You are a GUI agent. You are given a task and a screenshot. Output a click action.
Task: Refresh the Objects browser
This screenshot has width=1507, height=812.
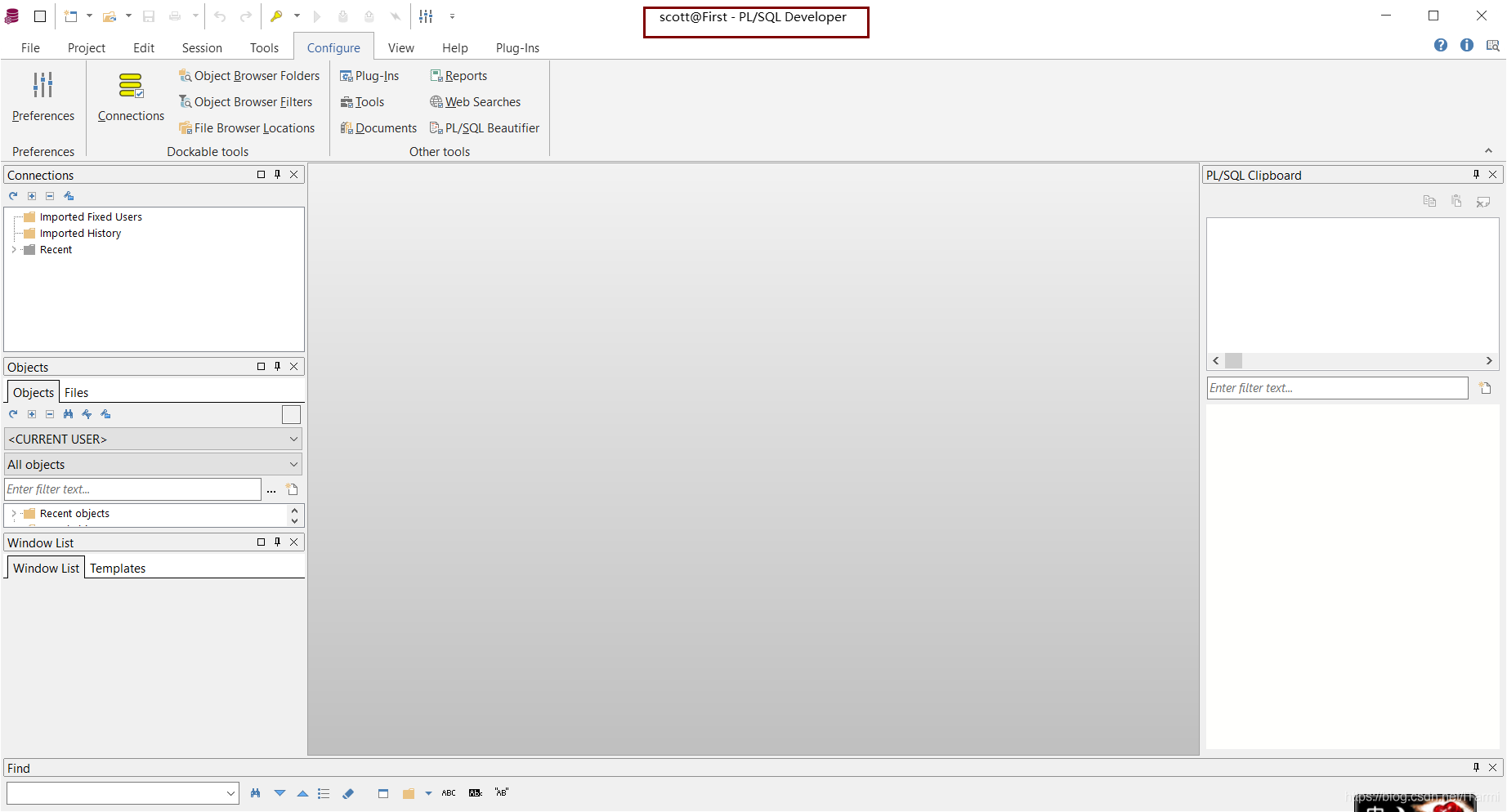click(13, 414)
